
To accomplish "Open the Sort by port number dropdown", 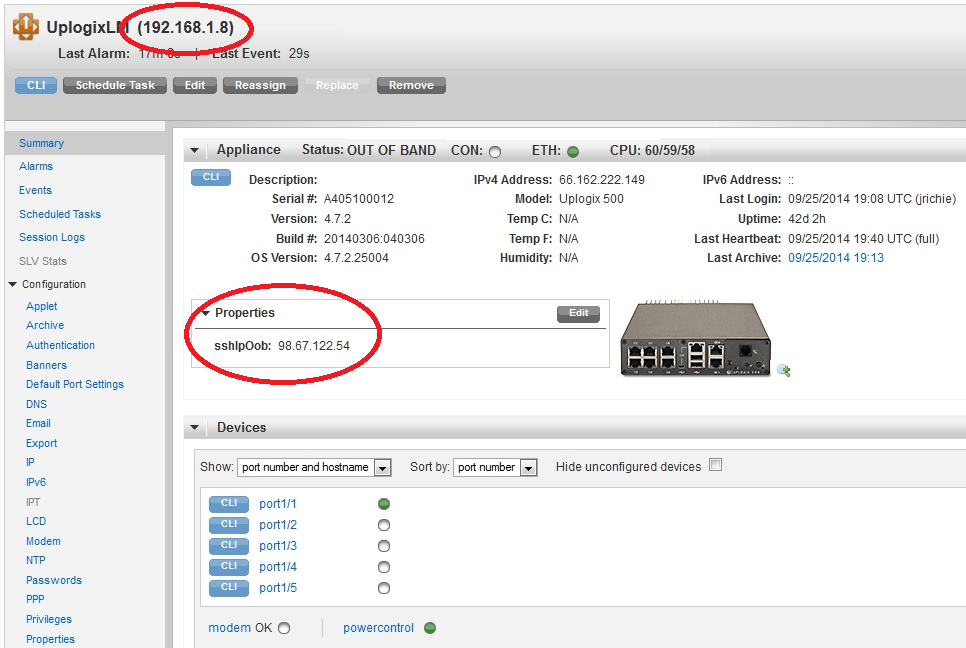I will pos(496,467).
